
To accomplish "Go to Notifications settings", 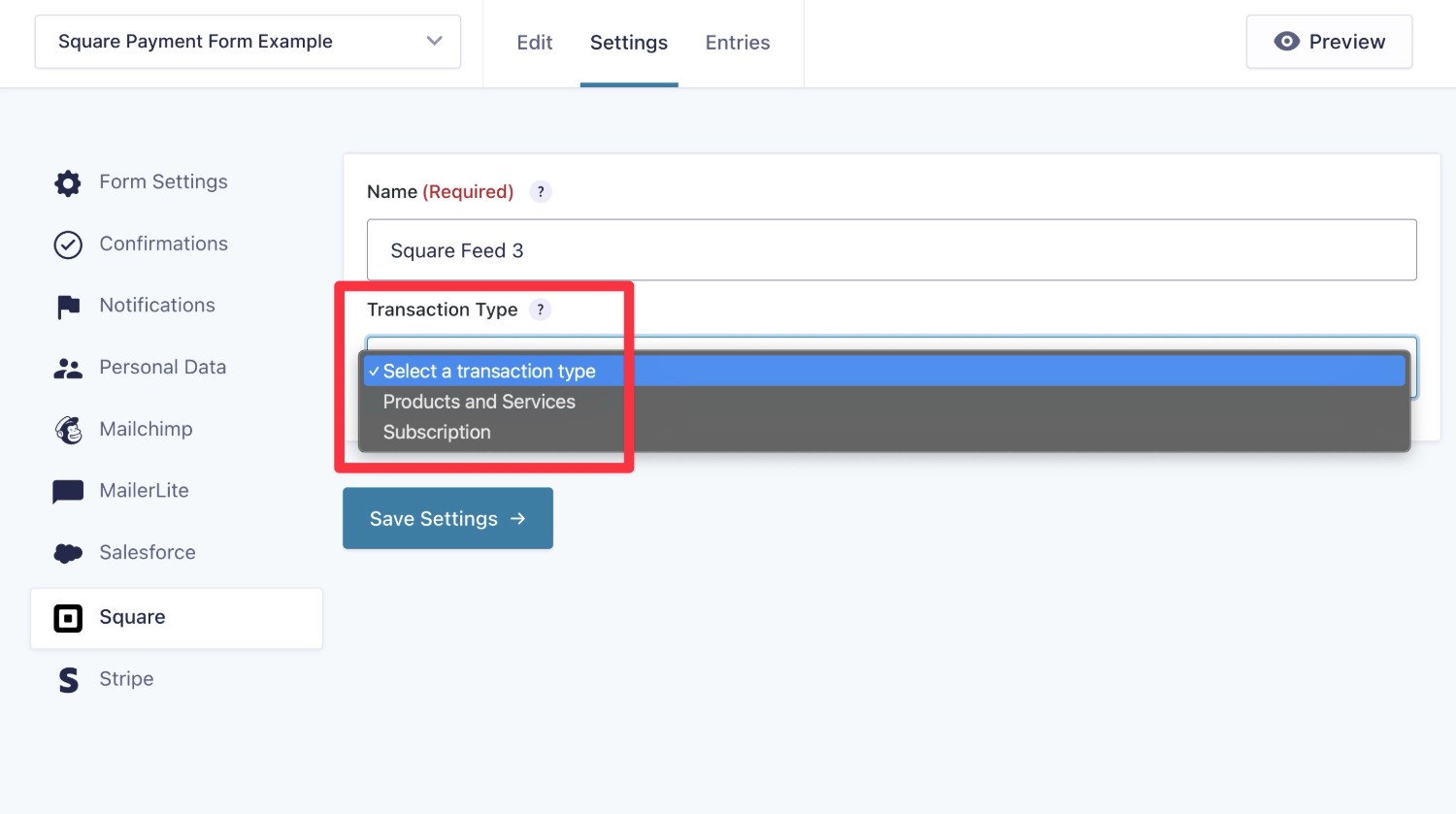I will tap(157, 306).
